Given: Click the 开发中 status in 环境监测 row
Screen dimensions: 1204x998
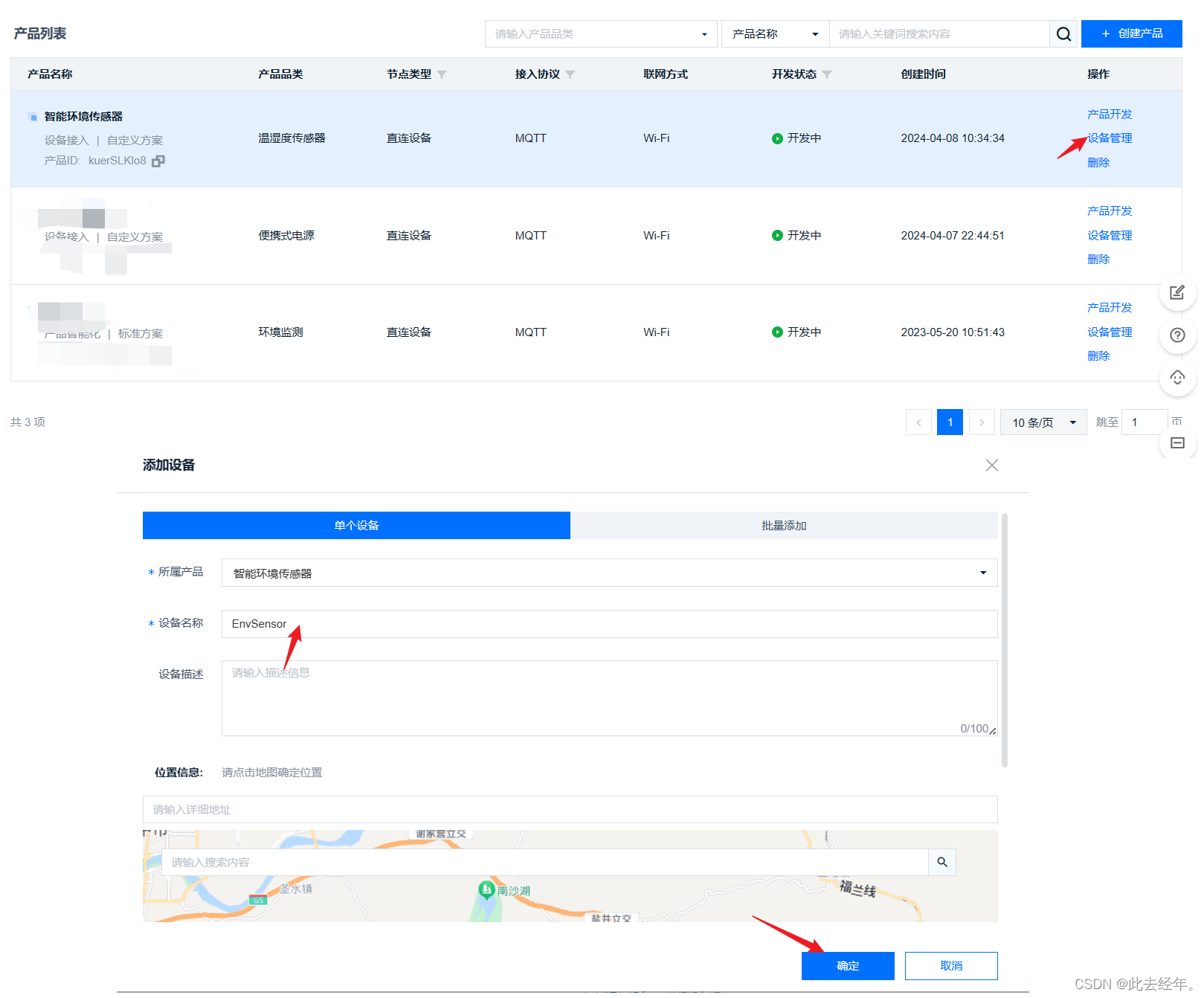Looking at the screenshot, I should click(x=796, y=332).
